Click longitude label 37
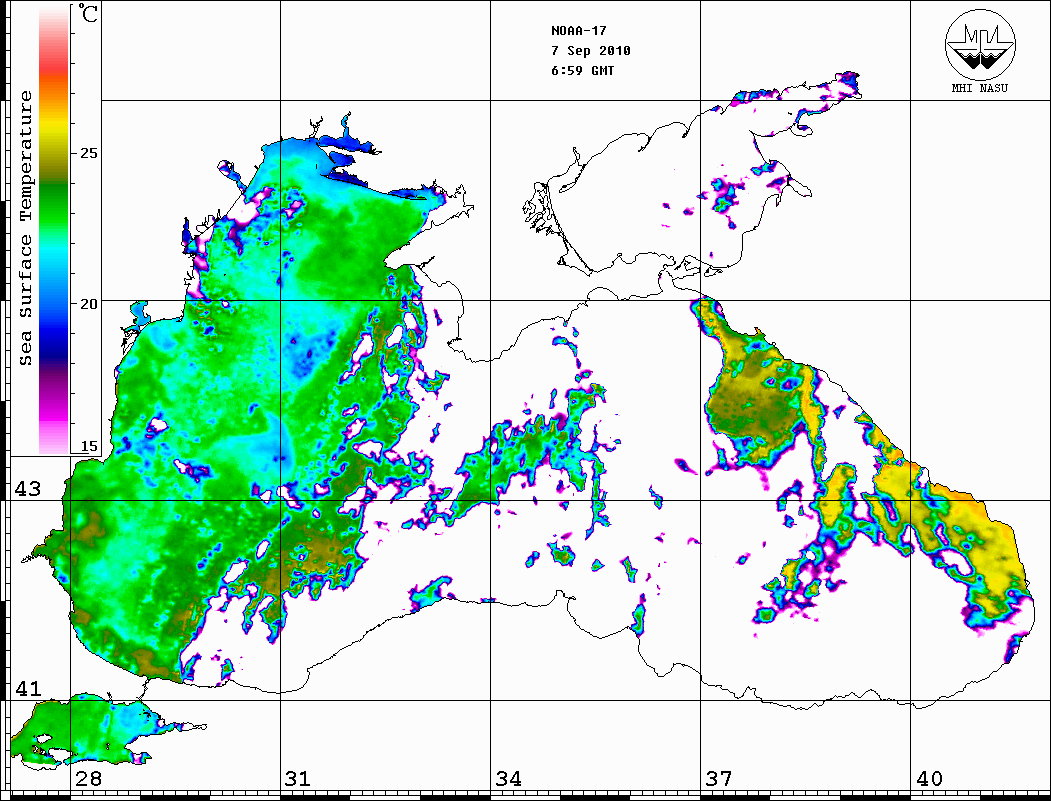 719,778
